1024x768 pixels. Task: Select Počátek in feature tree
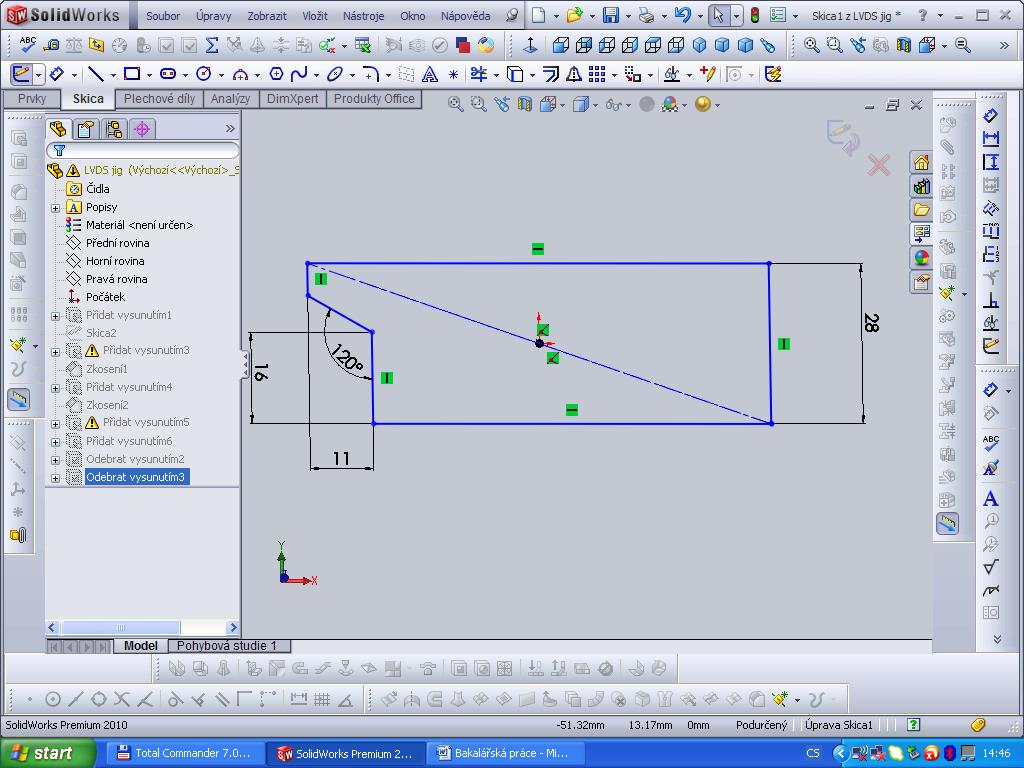click(x=105, y=297)
